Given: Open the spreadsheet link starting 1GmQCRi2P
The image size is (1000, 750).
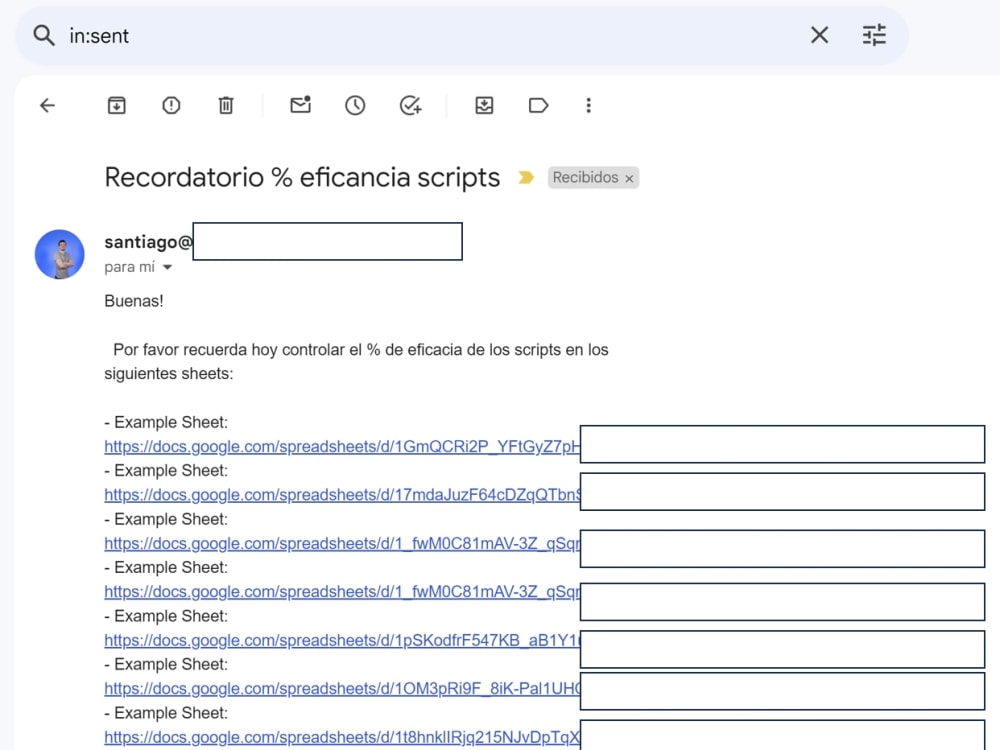Looking at the screenshot, I should (x=342, y=446).
